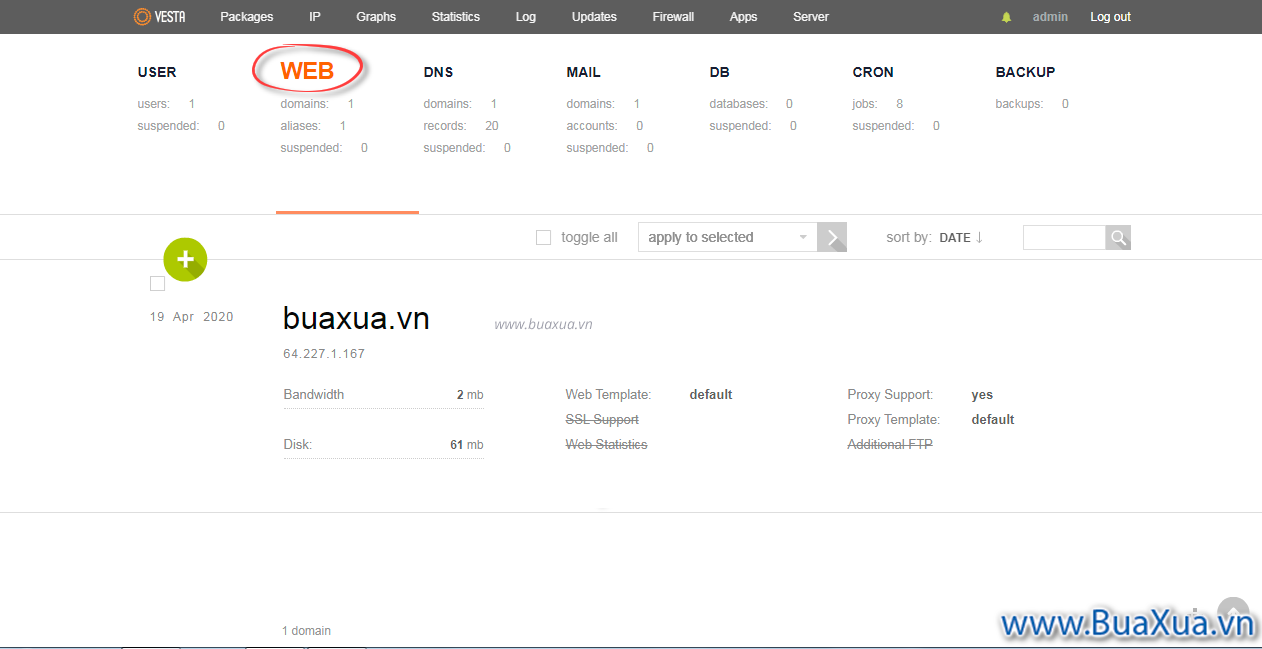
Task: Open the Statistics menu item
Action: [456, 17]
